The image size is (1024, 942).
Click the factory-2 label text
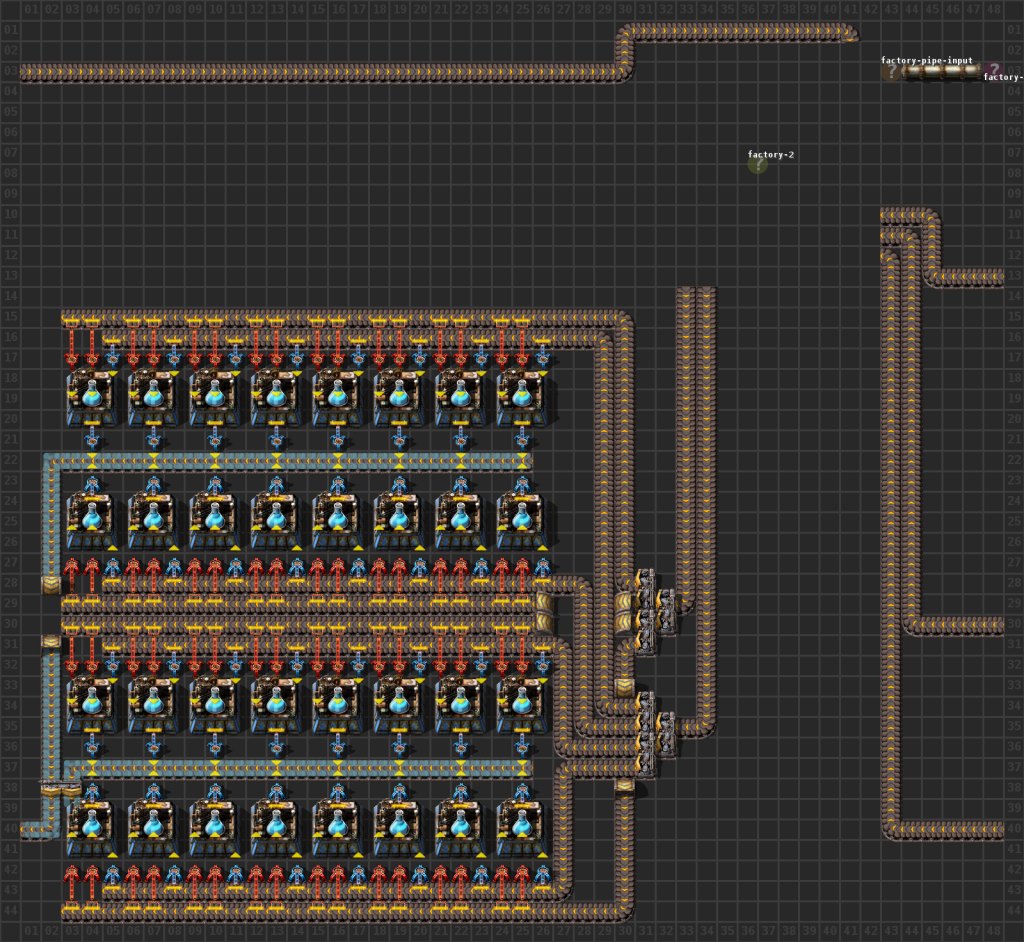pyautogui.click(x=771, y=154)
